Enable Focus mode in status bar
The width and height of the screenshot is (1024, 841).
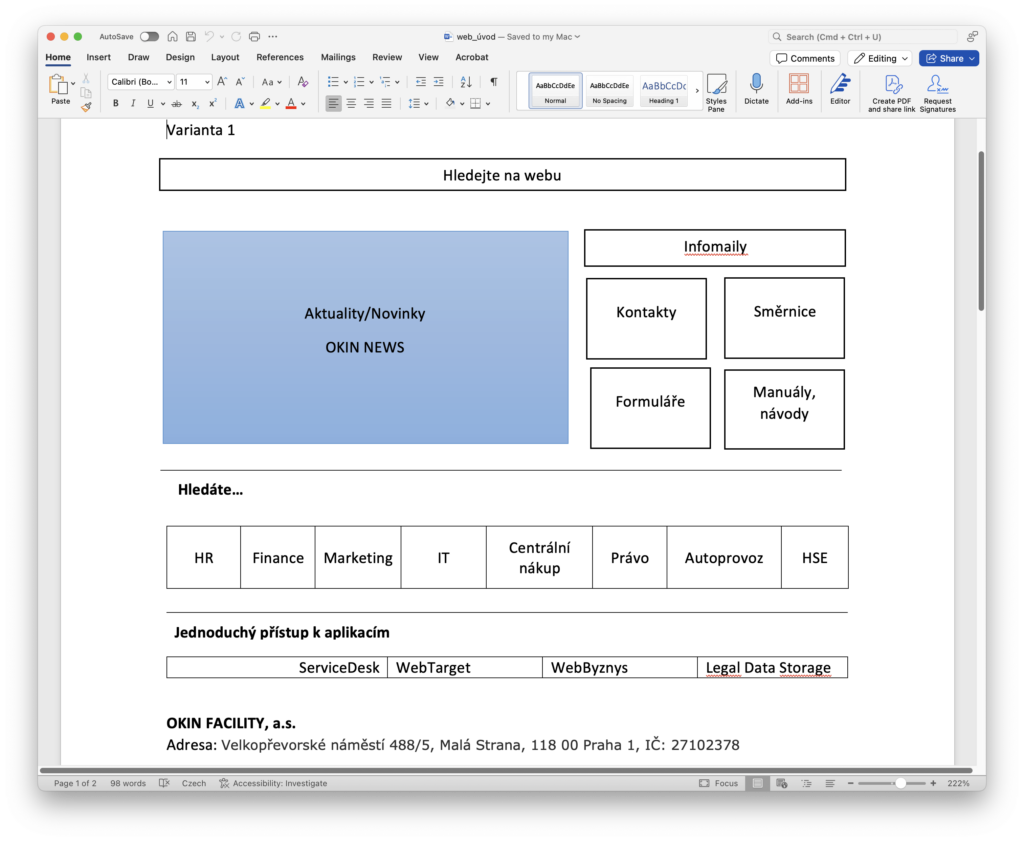tap(718, 783)
